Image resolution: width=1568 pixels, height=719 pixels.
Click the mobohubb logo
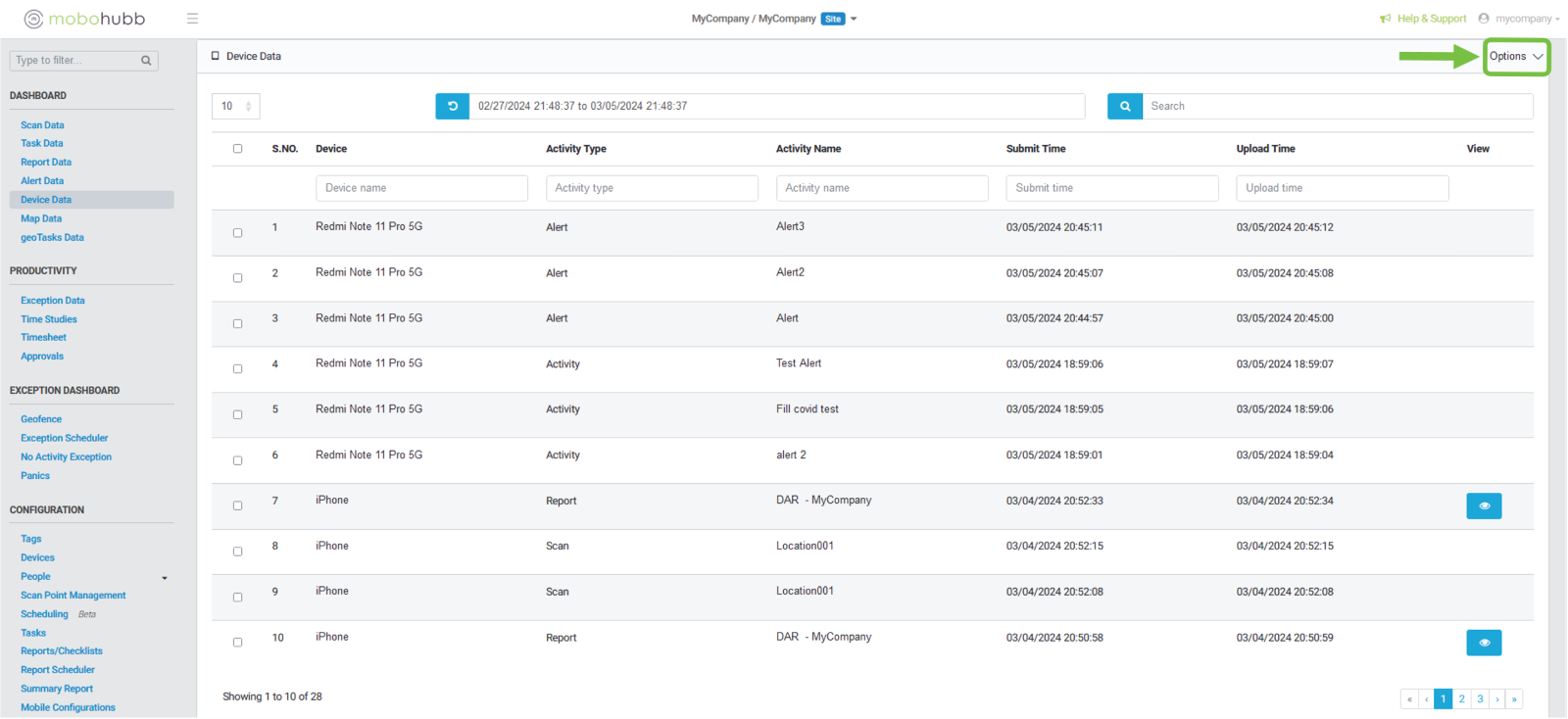click(x=84, y=19)
